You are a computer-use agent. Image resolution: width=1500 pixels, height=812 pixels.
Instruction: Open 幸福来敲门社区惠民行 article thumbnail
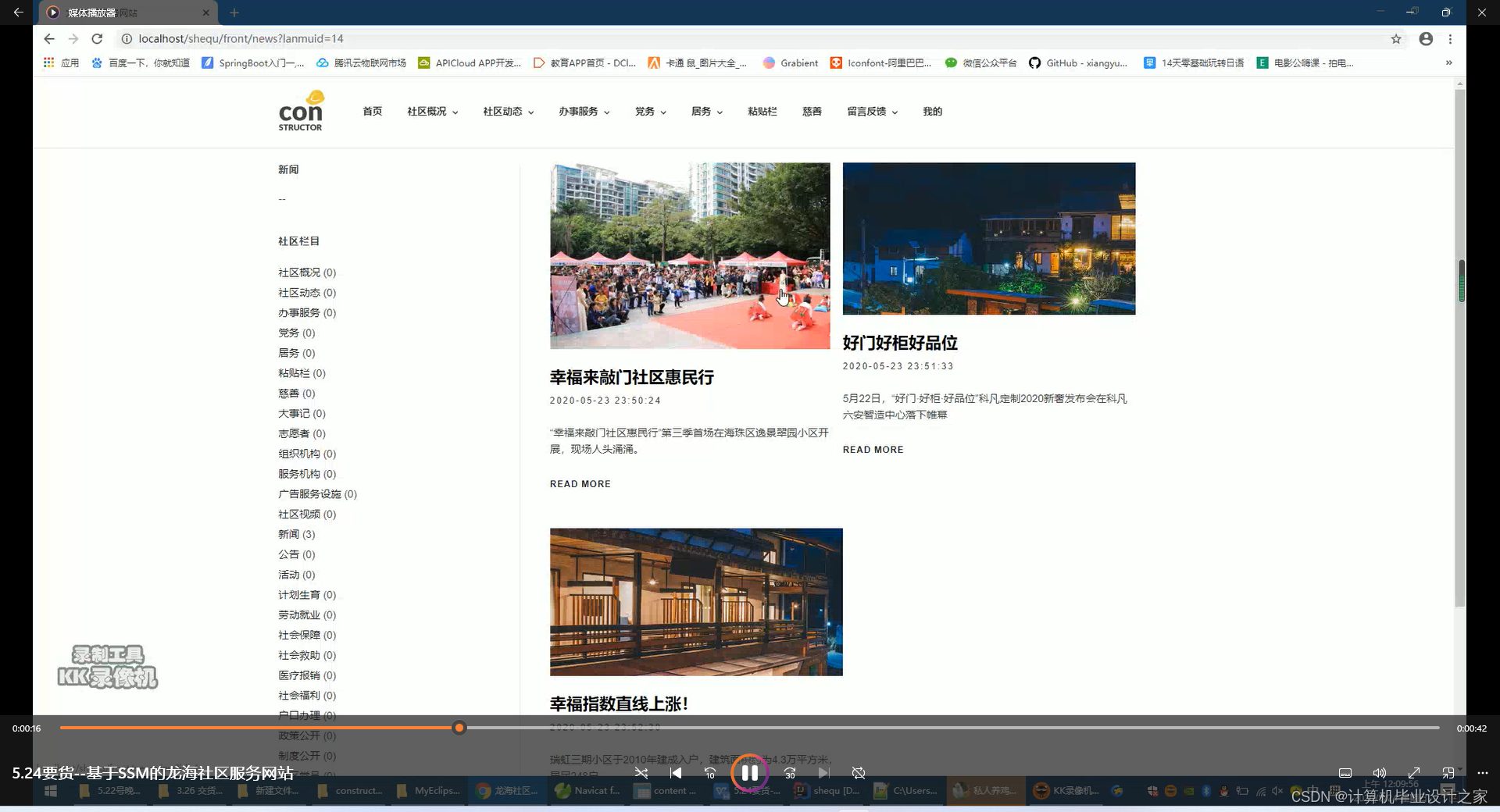[x=690, y=255]
